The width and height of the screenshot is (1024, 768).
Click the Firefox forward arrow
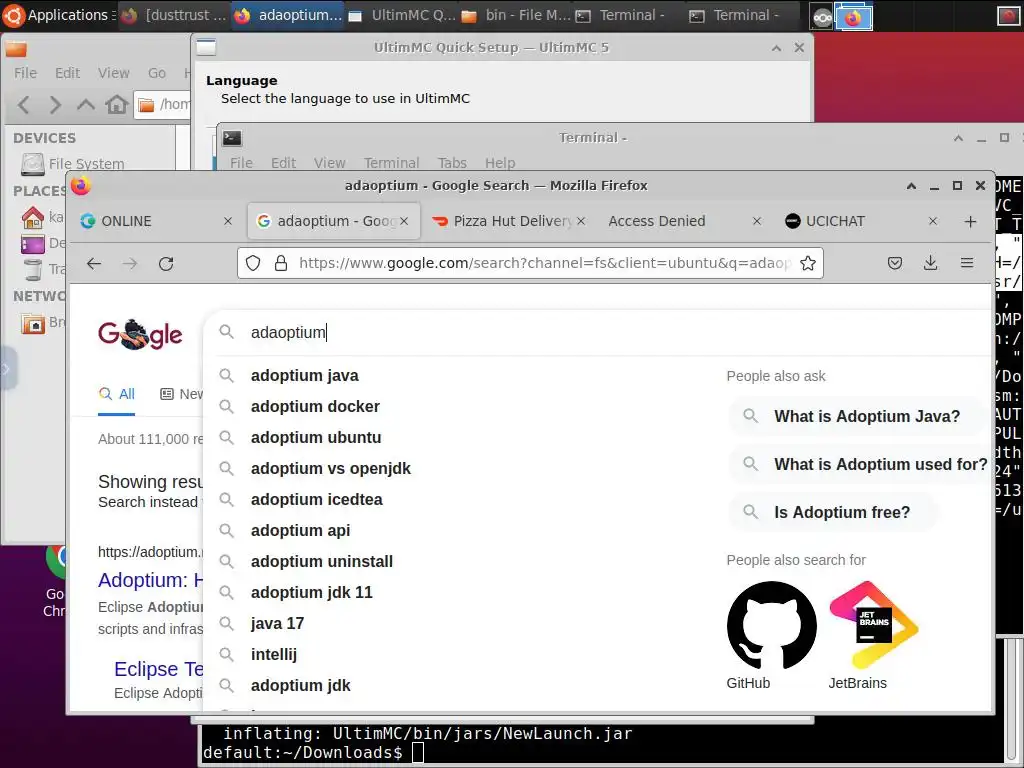(x=130, y=263)
